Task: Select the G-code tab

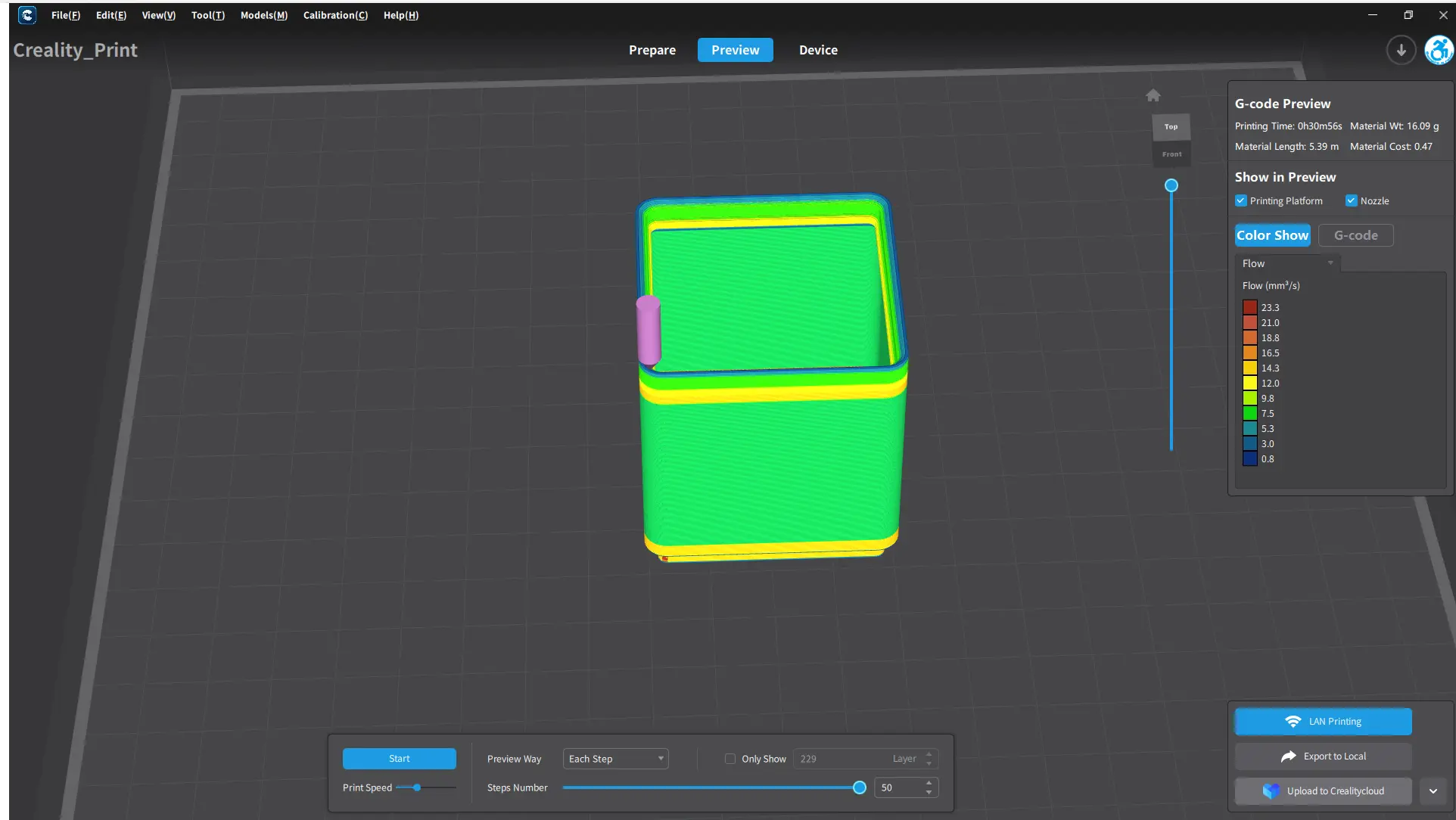Action: [x=1356, y=235]
